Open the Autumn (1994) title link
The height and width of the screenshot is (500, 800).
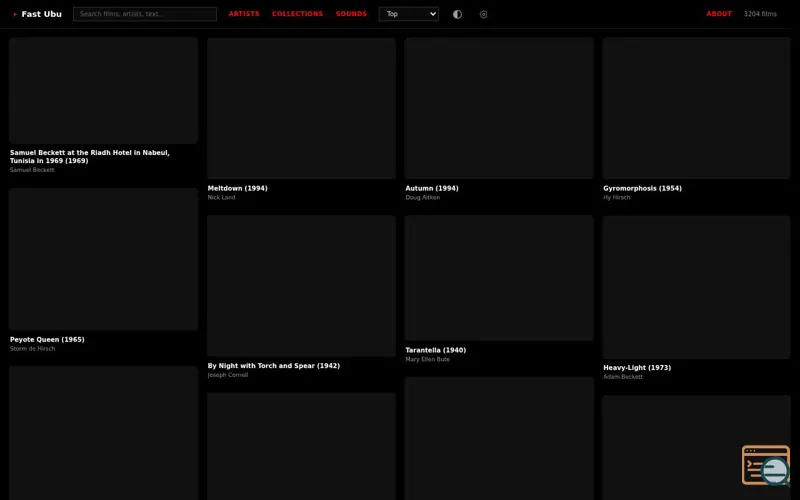(x=432, y=188)
